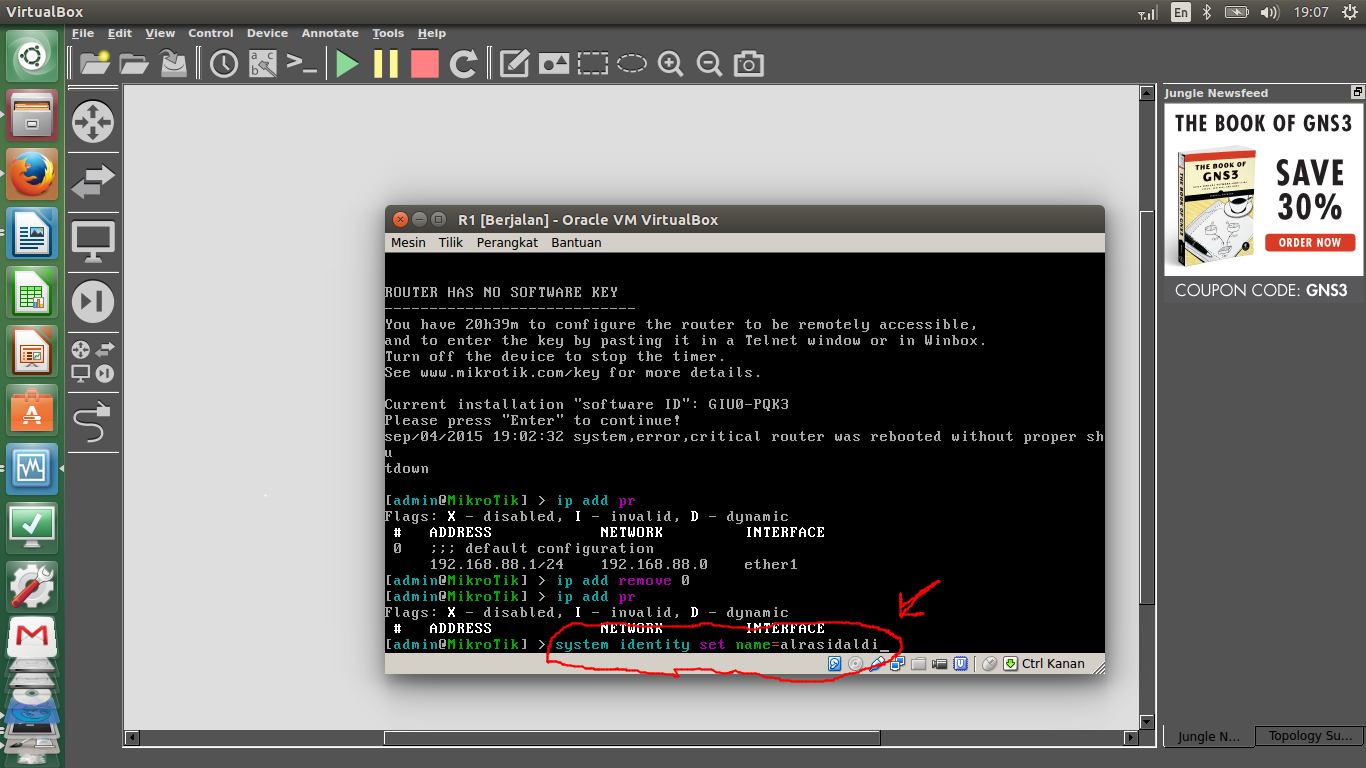Start all devices with the green play icon
Viewport: 1366px width, 768px height.
tap(347, 63)
